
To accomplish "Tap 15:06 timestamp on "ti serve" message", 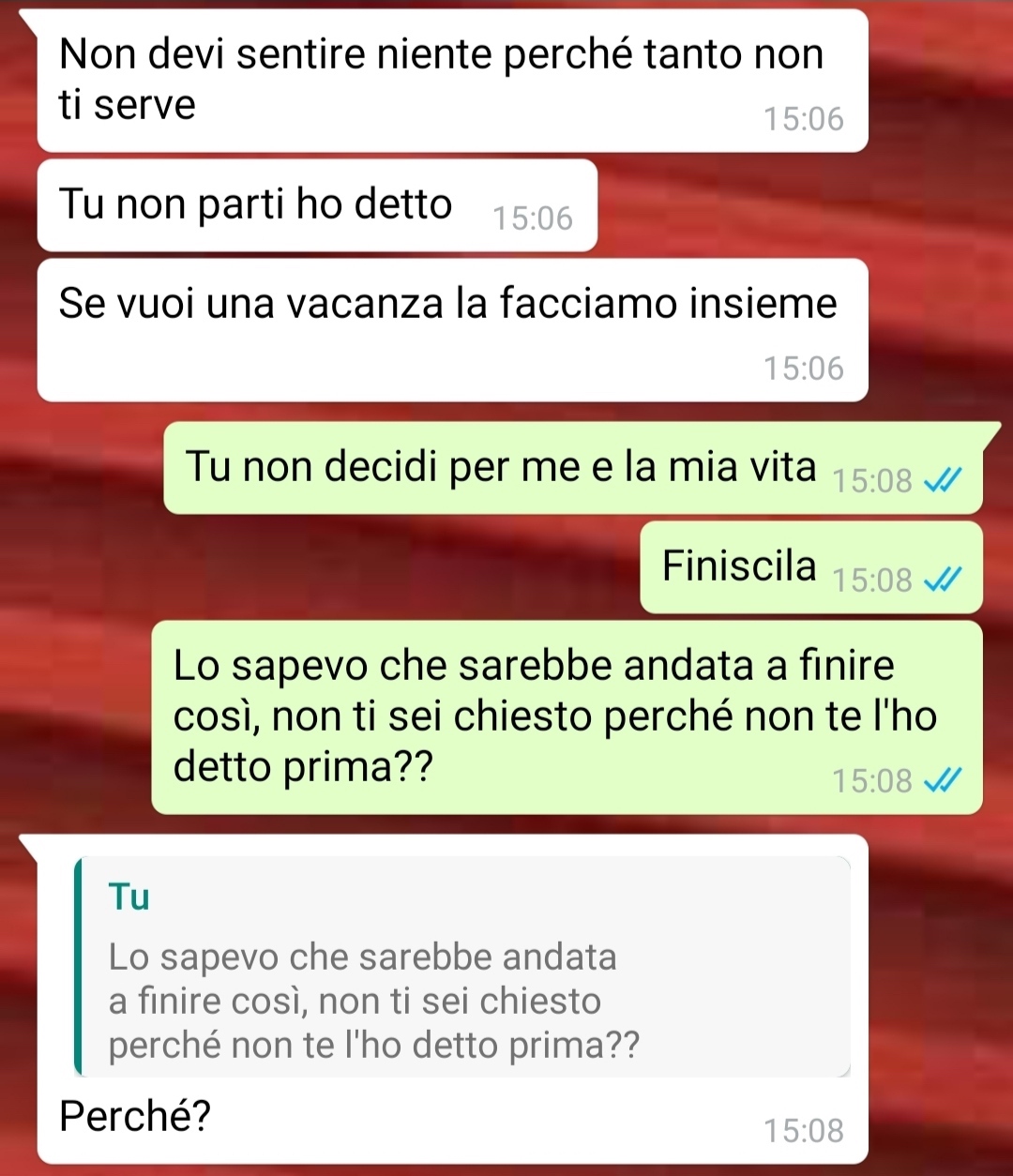I will tap(804, 120).
